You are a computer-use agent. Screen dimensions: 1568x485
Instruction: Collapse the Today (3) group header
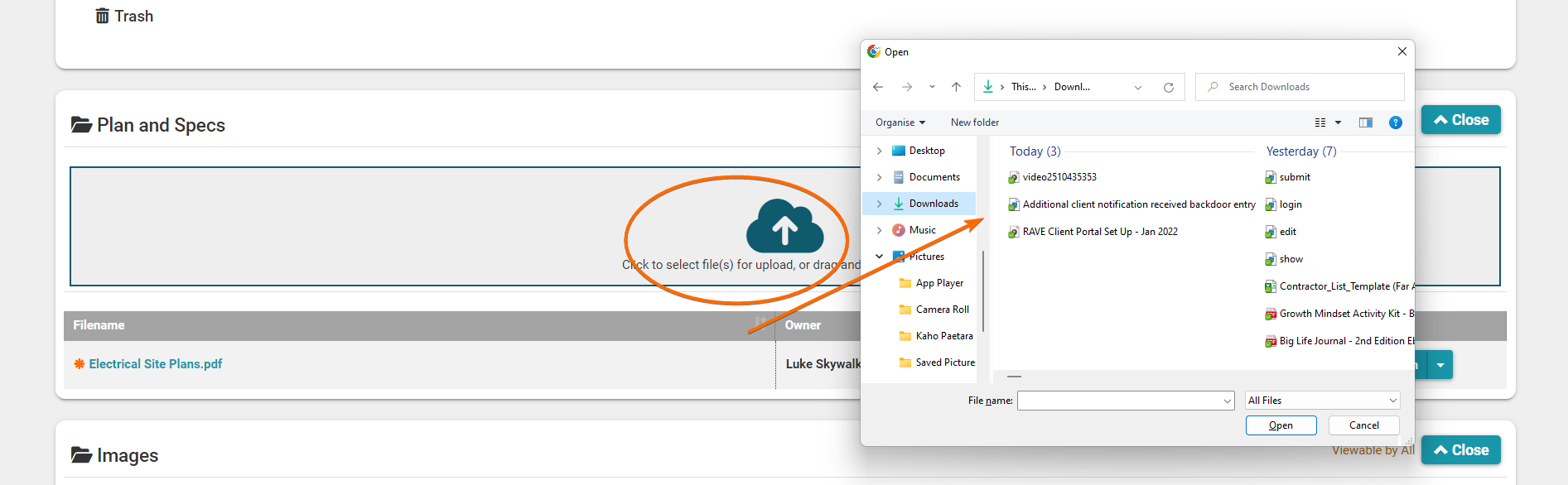point(1035,151)
